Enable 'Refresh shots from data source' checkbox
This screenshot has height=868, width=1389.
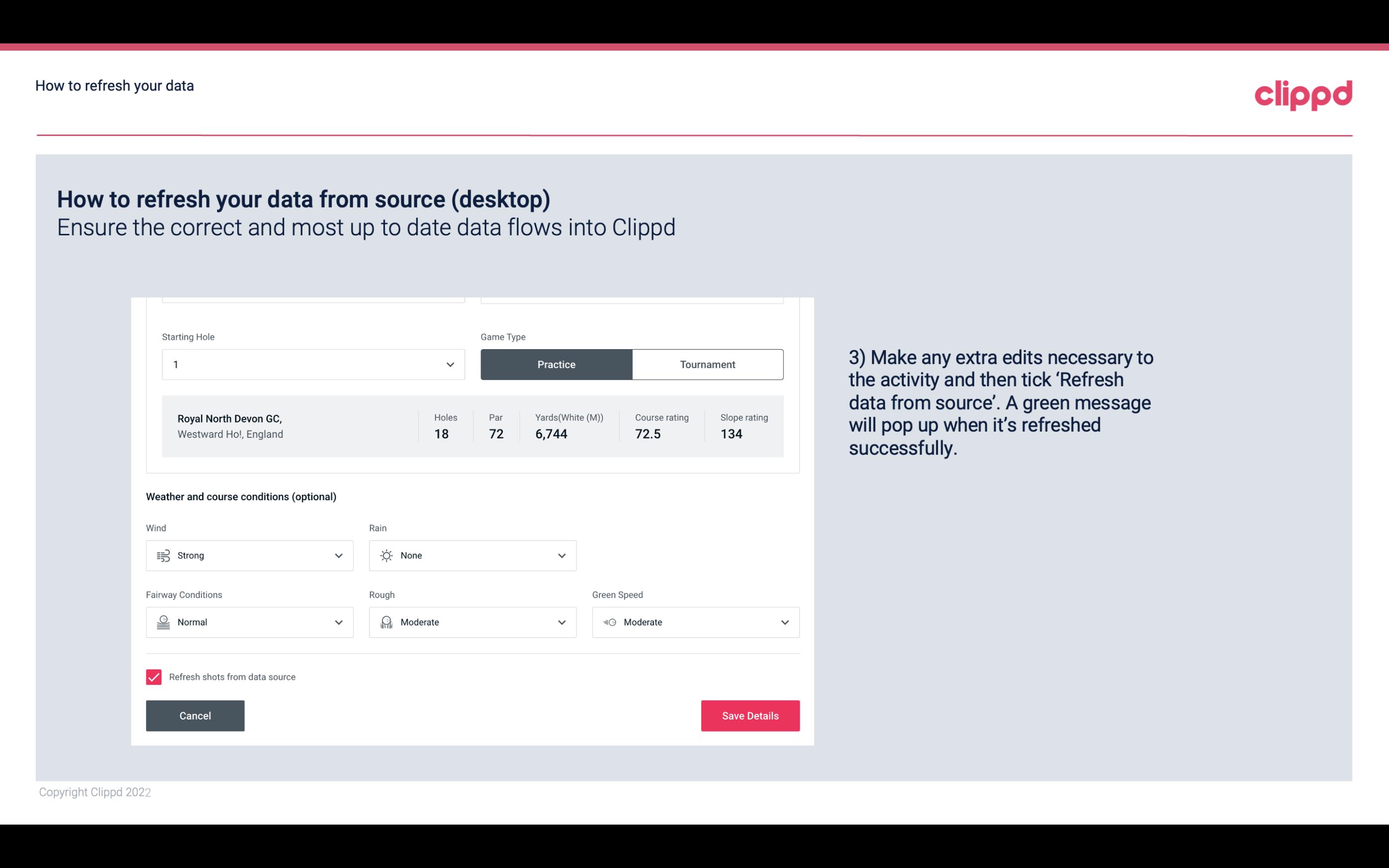tap(153, 677)
